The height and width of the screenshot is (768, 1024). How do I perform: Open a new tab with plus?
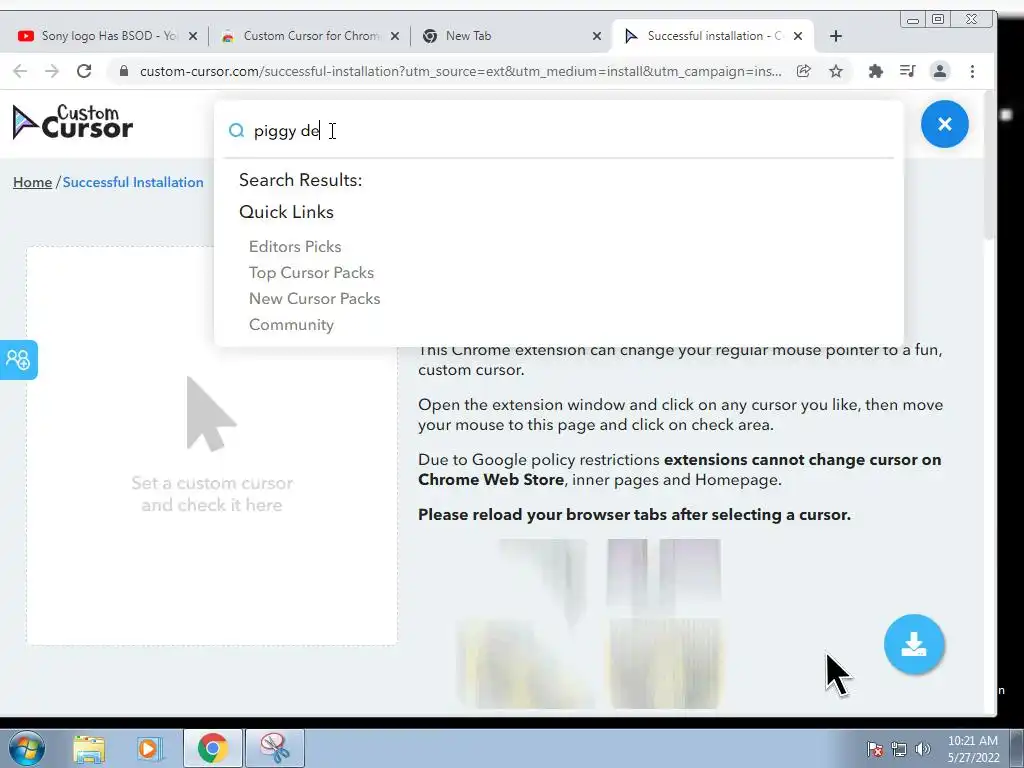[835, 36]
